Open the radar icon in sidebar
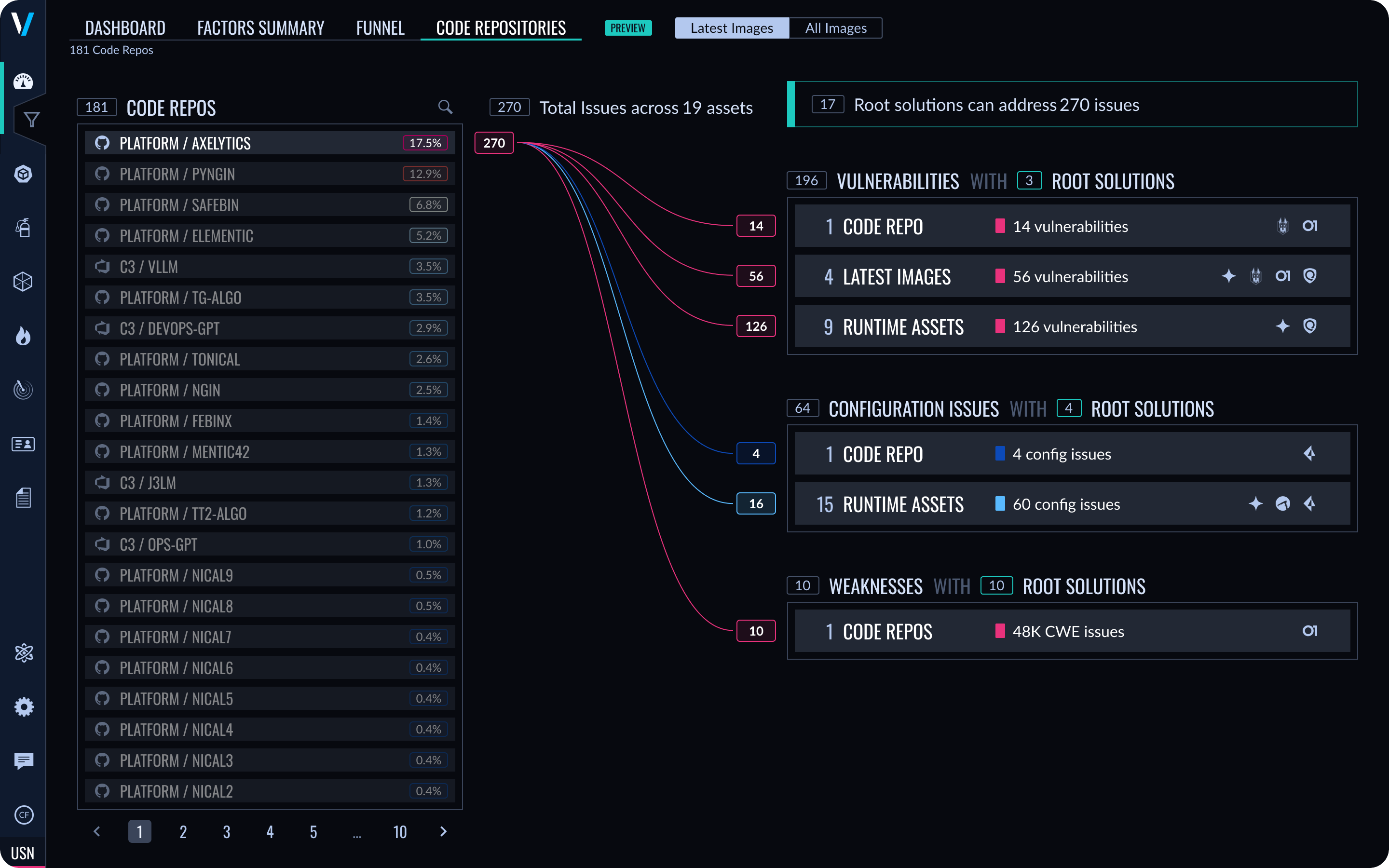The image size is (1389, 868). coord(23,390)
